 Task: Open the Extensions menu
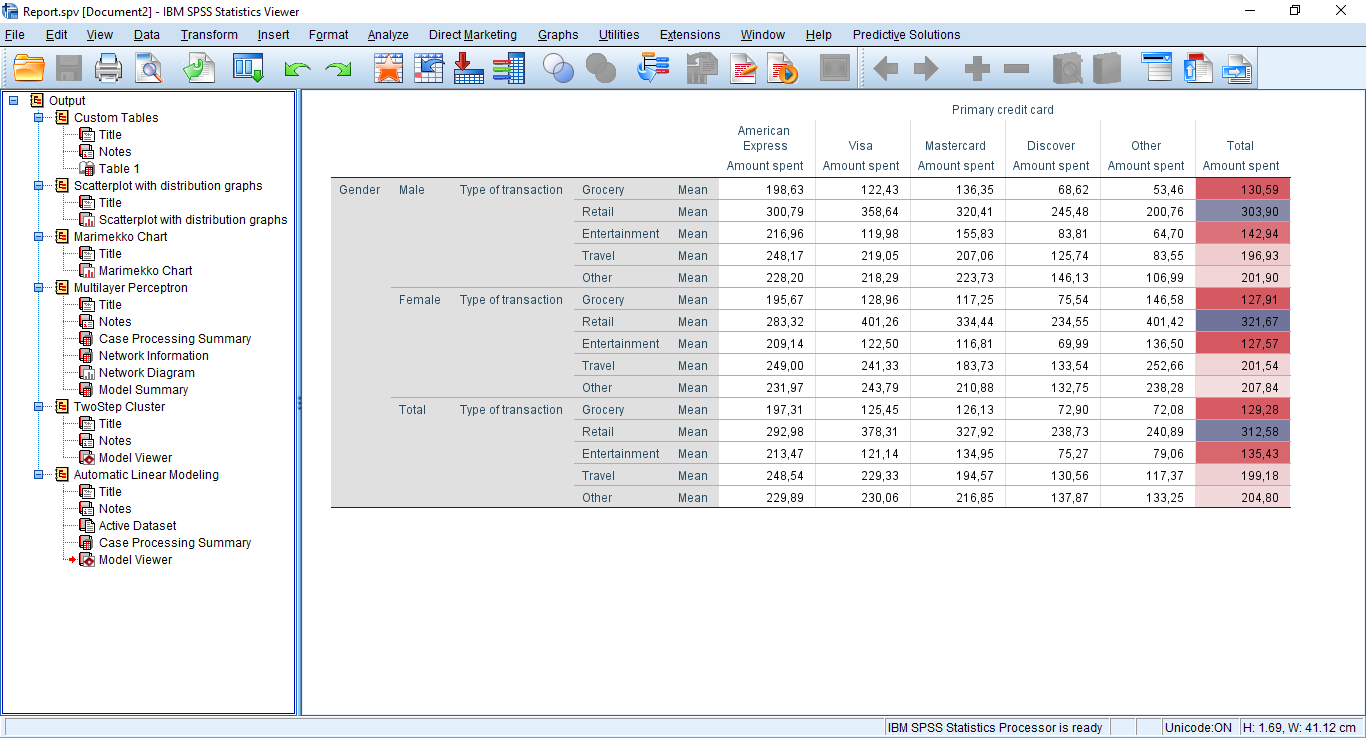[x=690, y=34]
